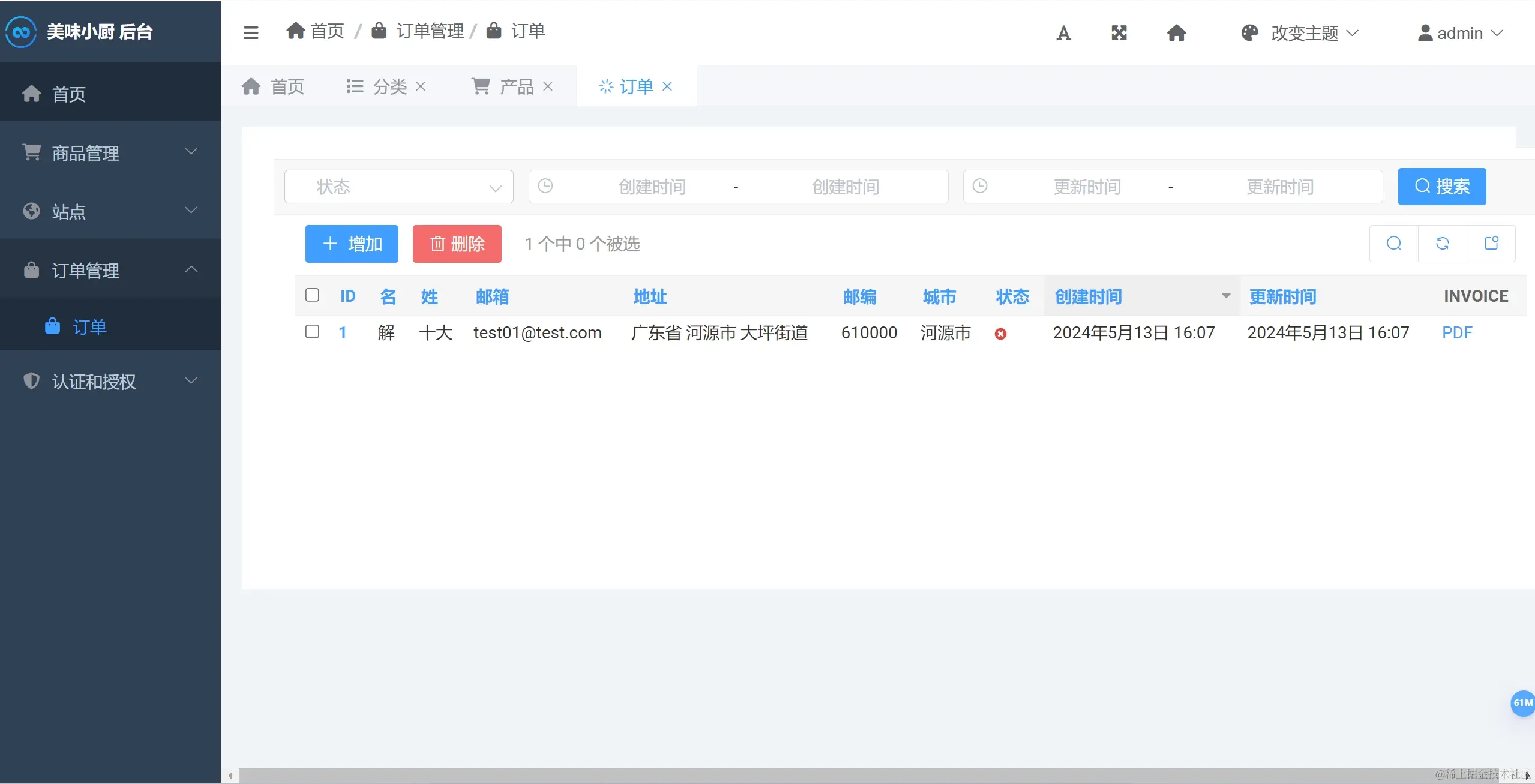
Task: Open the admin user dropdown
Action: [x=1460, y=33]
